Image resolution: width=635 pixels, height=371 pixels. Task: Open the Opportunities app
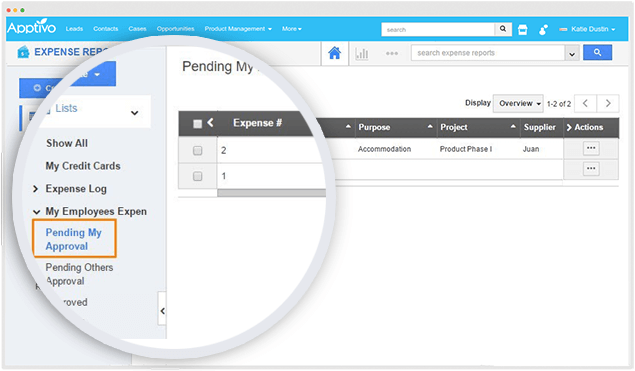[175, 29]
